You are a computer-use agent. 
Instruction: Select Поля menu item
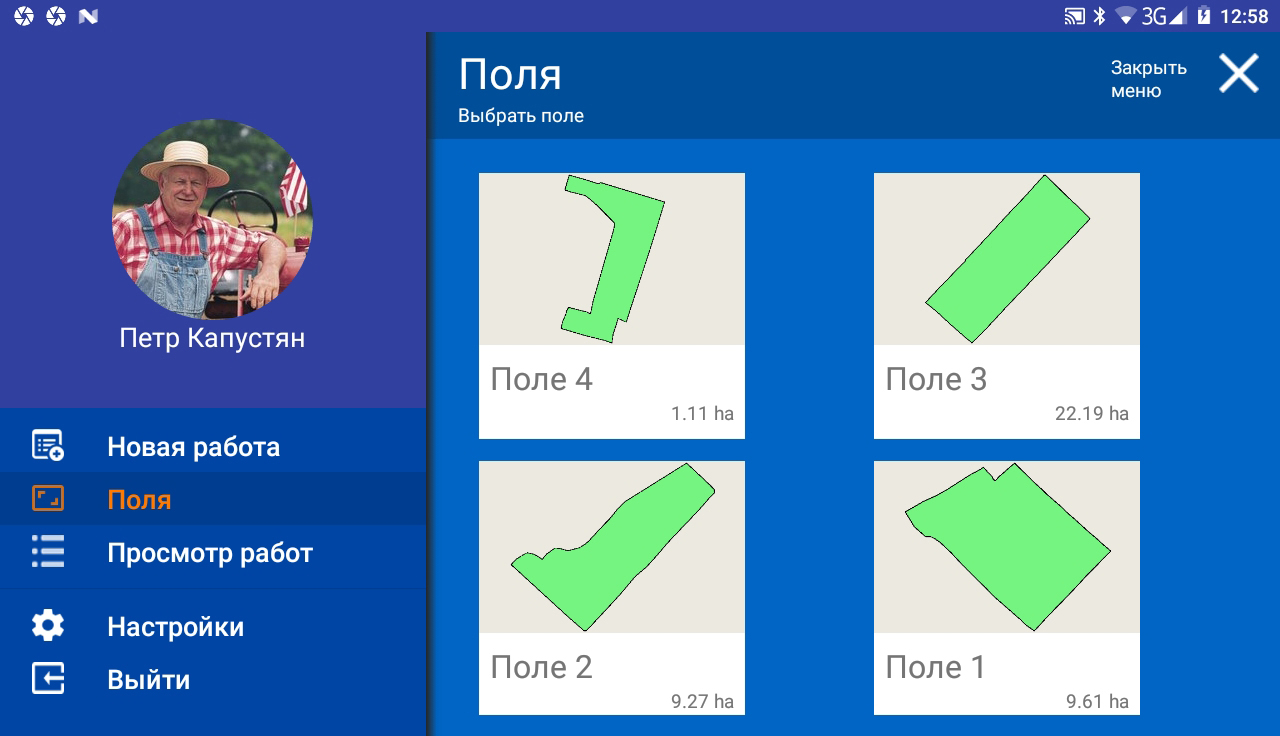pos(213,499)
